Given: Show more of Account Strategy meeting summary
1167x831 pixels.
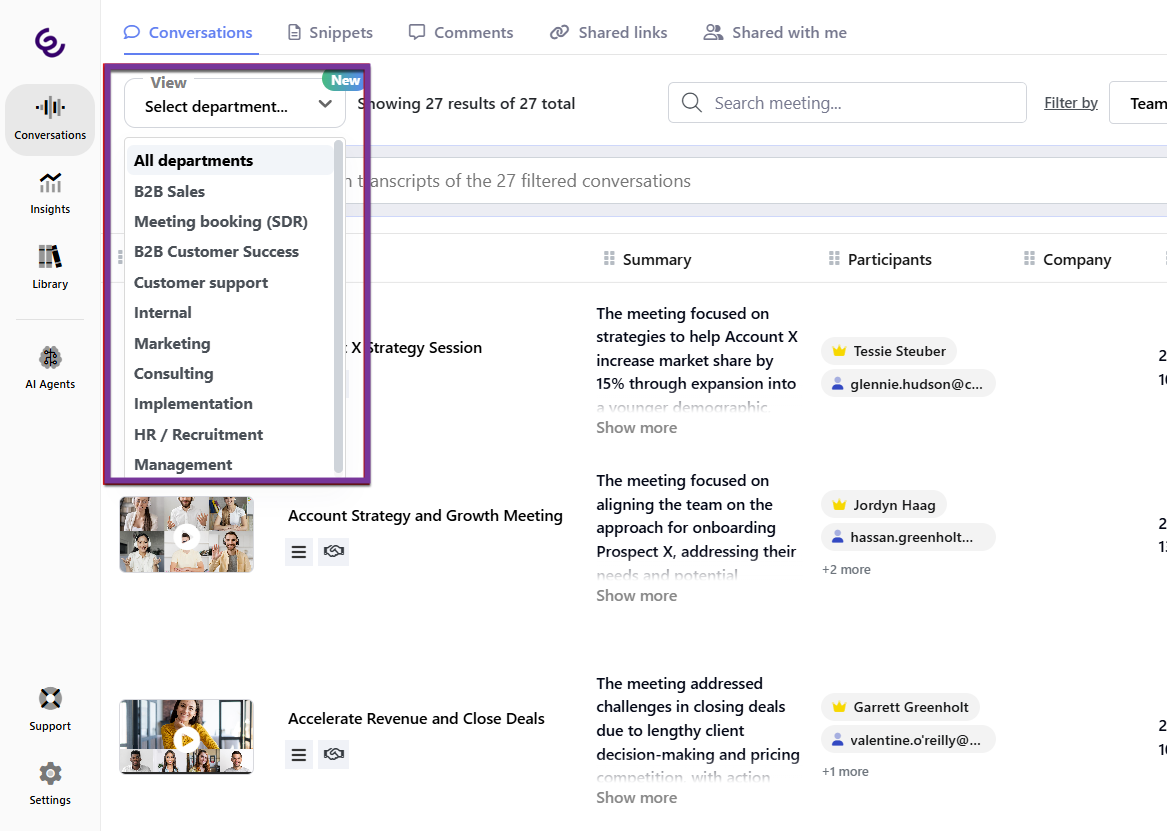Looking at the screenshot, I should 636,595.
